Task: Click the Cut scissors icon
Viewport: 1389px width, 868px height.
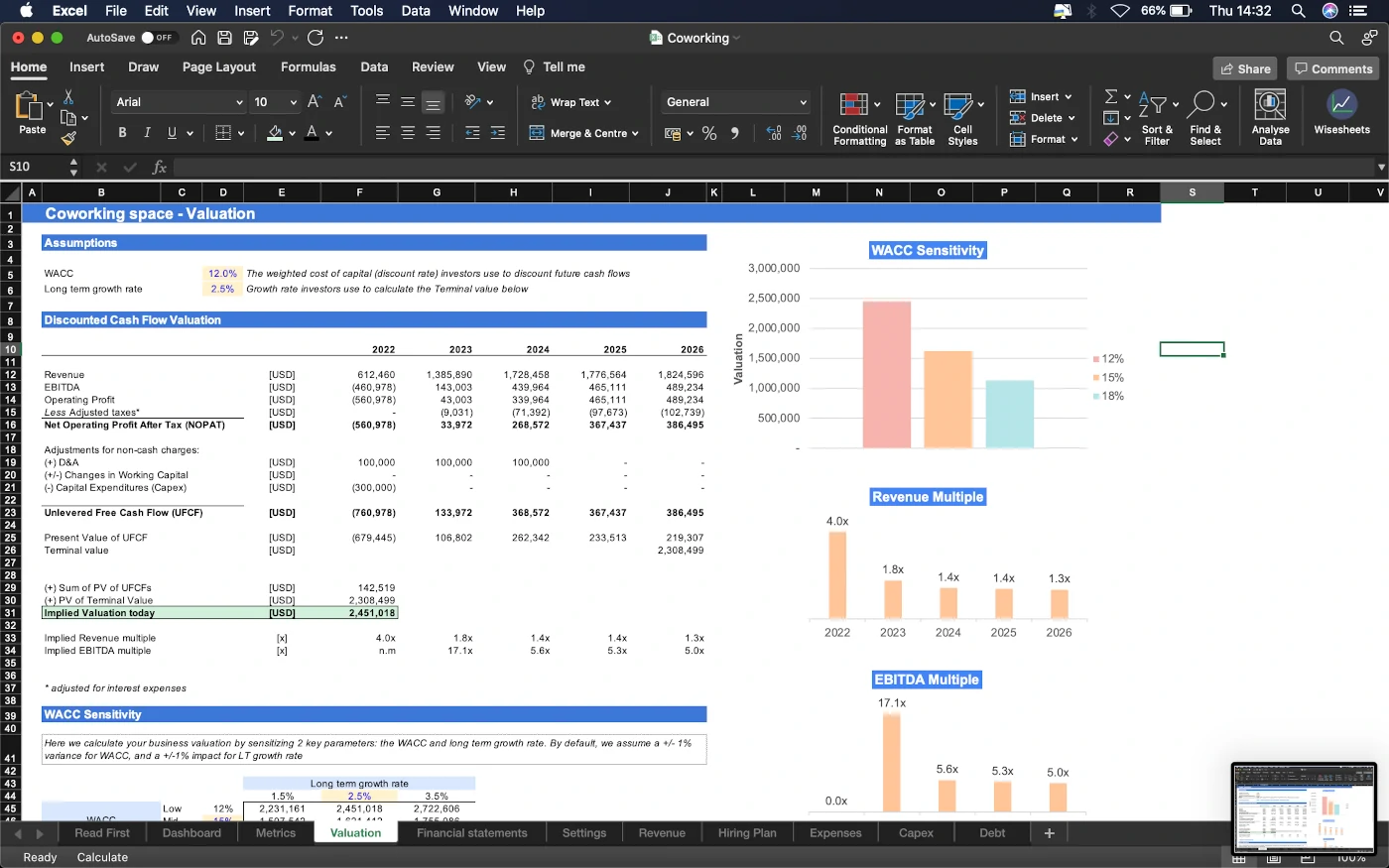Action: [x=67, y=97]
